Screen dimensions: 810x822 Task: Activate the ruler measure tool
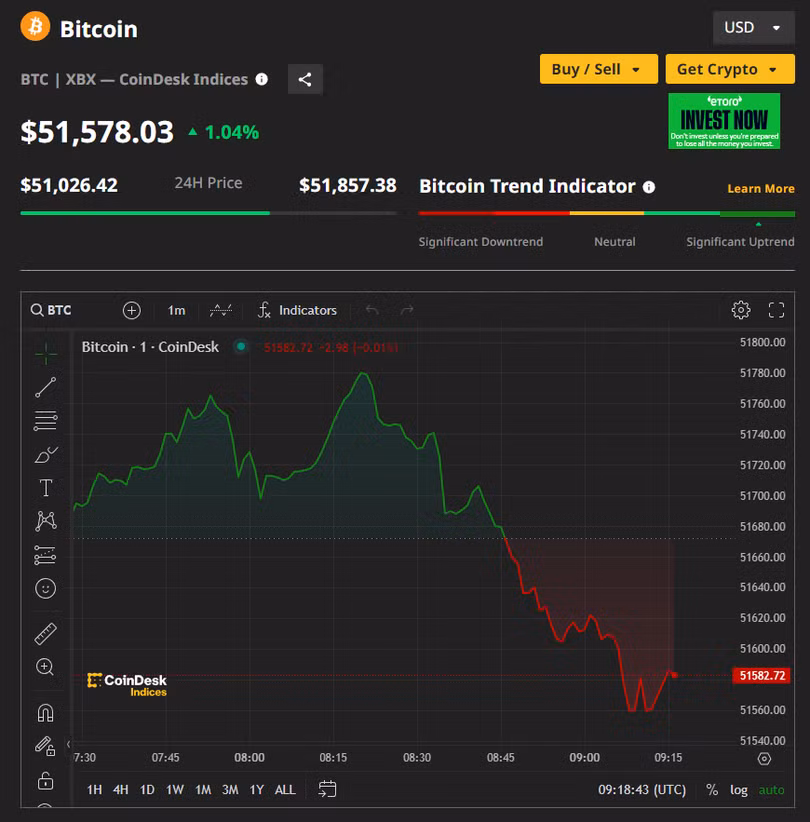(45, 633)
